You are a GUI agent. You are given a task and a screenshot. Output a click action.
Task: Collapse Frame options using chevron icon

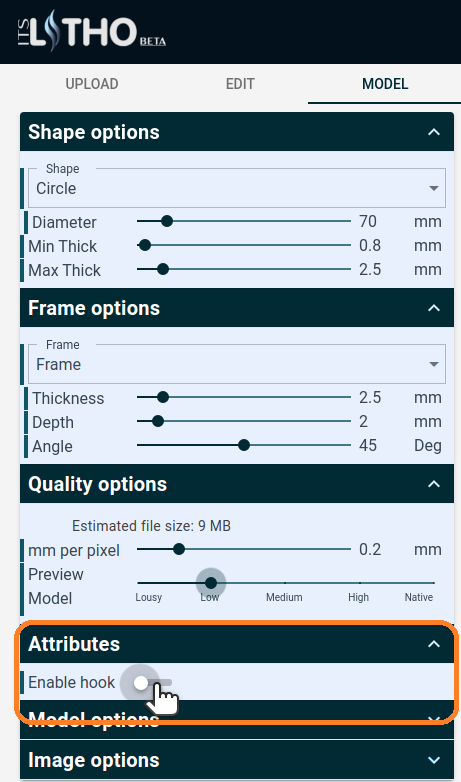click(434, 308)
